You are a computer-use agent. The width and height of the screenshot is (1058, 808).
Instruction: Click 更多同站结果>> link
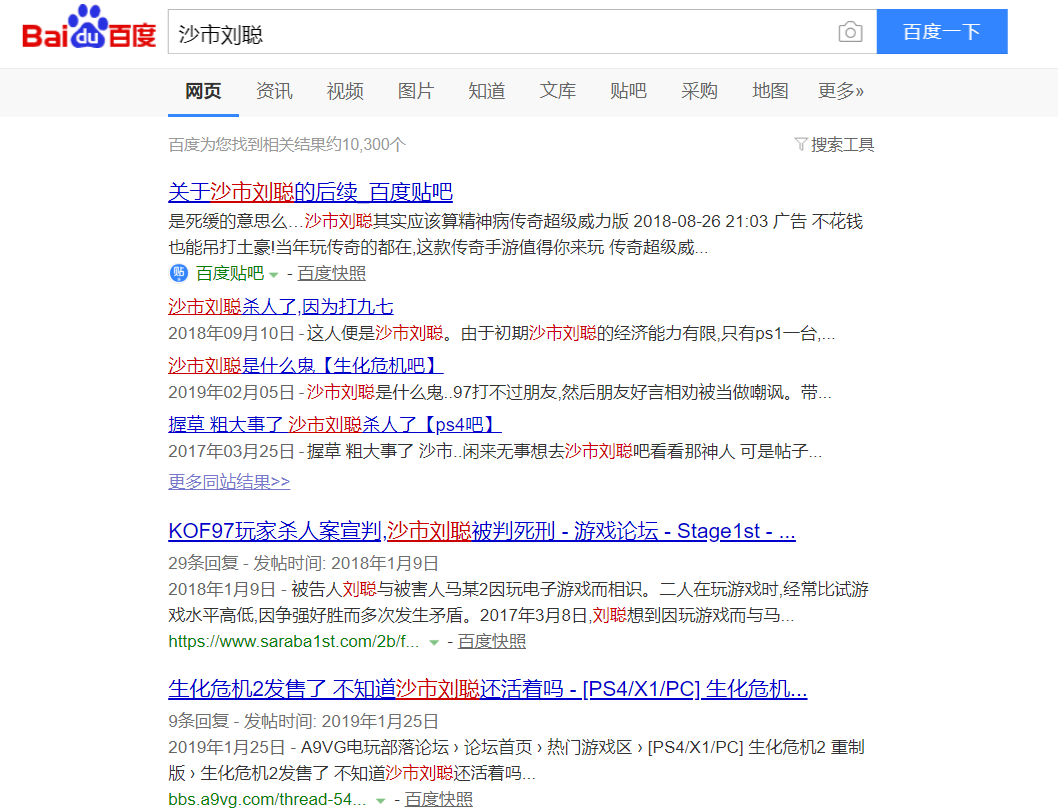(229, 481)
